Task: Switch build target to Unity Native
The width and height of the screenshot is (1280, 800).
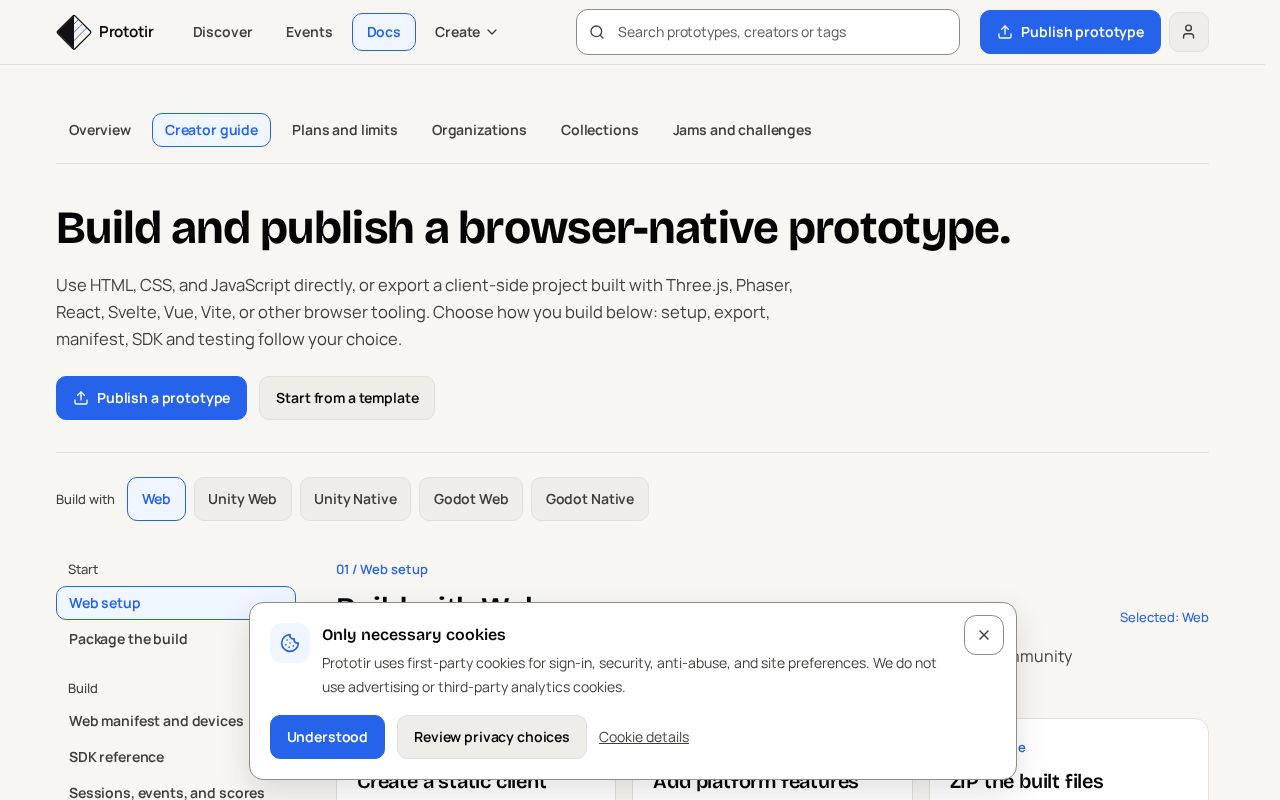Action: pos(355,499)
